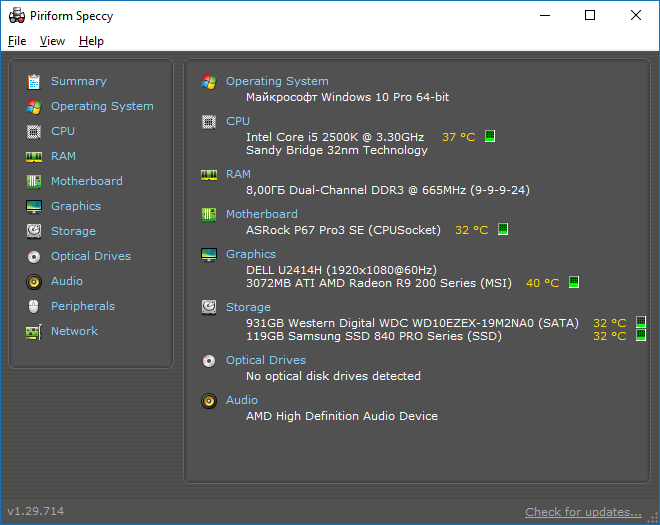This screenshot has width=660, height=525.
Task: Click the Graphics heading link in summary
Action: click(251, 254)
